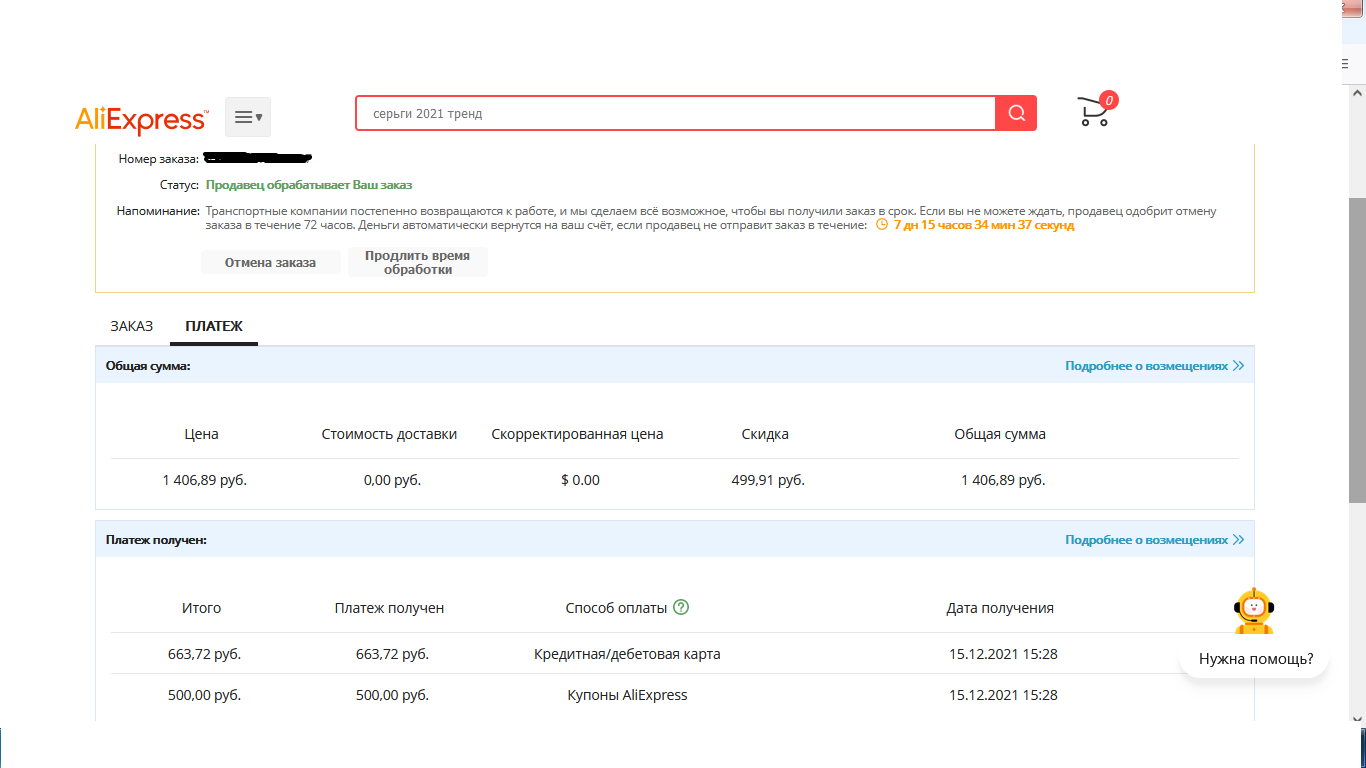Click the help question mark beside Способ оплаты

click(682, 607)
